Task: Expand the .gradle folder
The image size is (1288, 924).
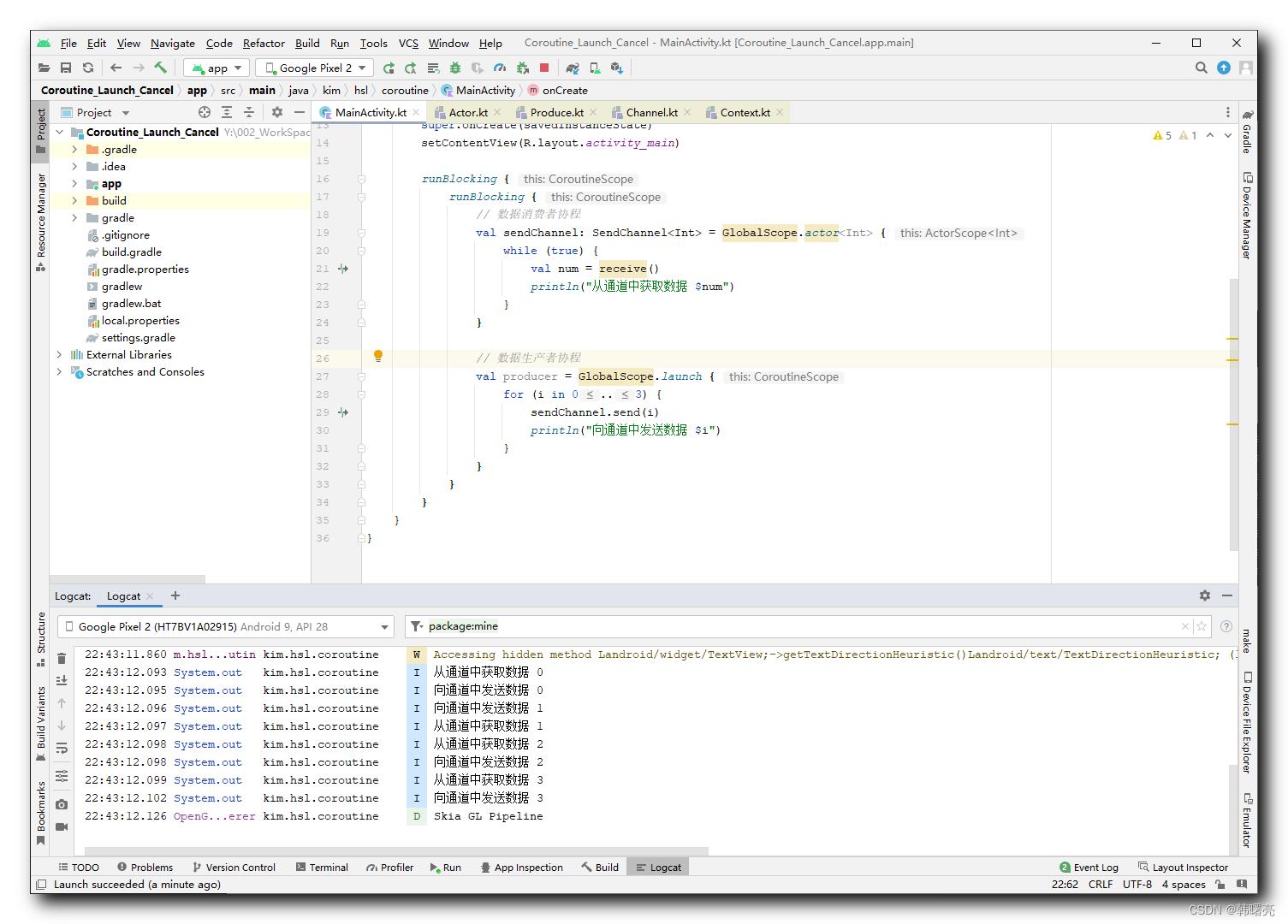Action: tap(74, 149)
